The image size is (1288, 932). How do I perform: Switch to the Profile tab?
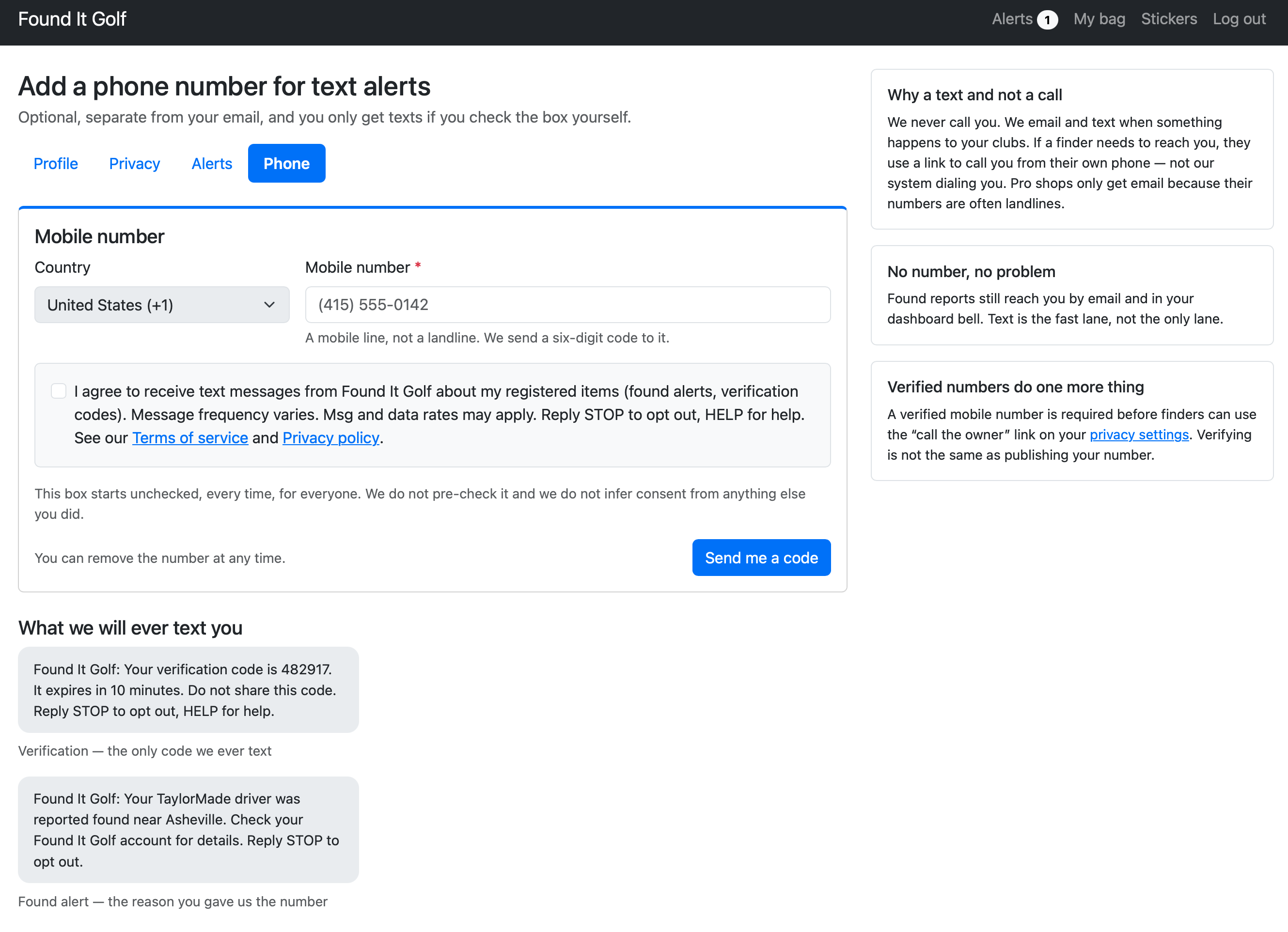[56, 163]
